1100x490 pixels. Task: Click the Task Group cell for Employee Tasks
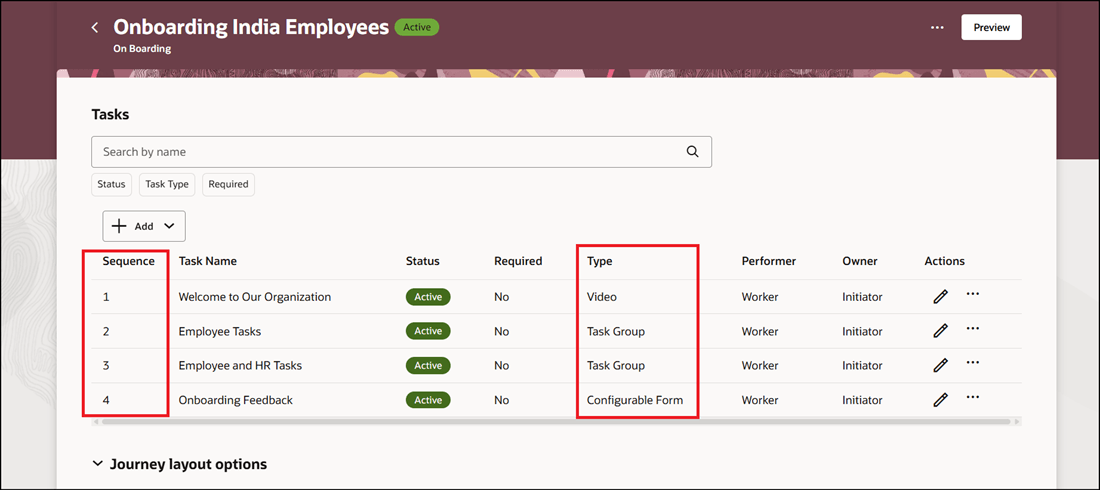coord(616,331)
